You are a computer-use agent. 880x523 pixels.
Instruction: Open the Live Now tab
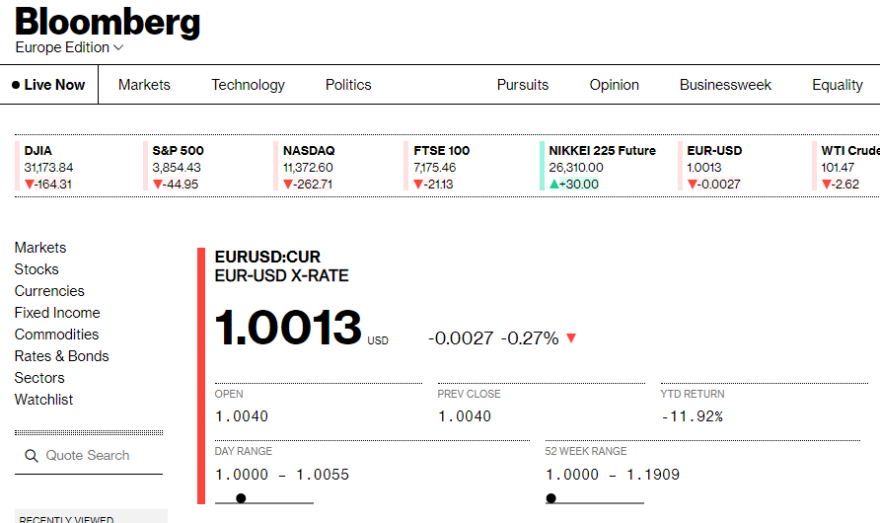point(49,85)
